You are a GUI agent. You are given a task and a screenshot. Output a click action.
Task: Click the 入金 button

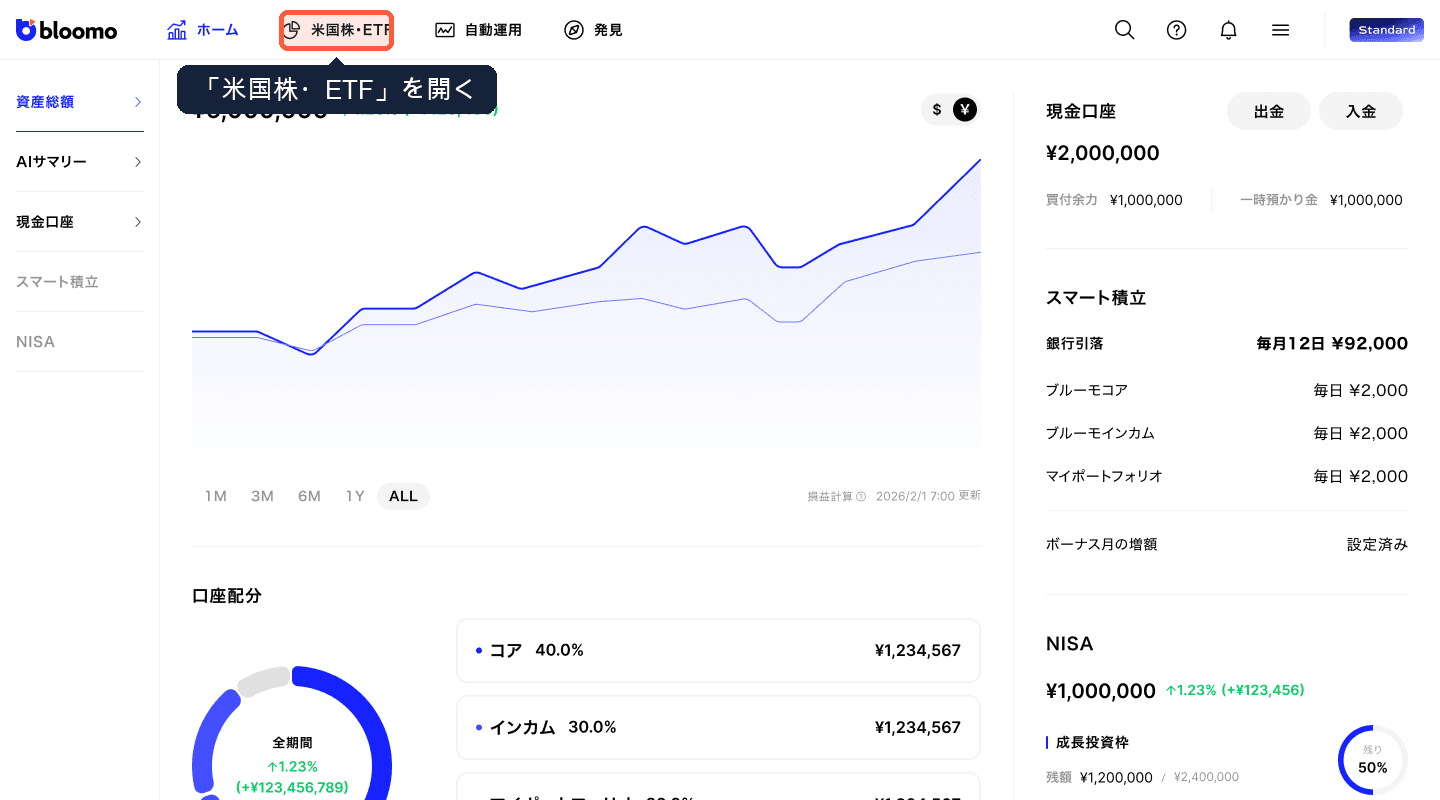[1361, 112]
